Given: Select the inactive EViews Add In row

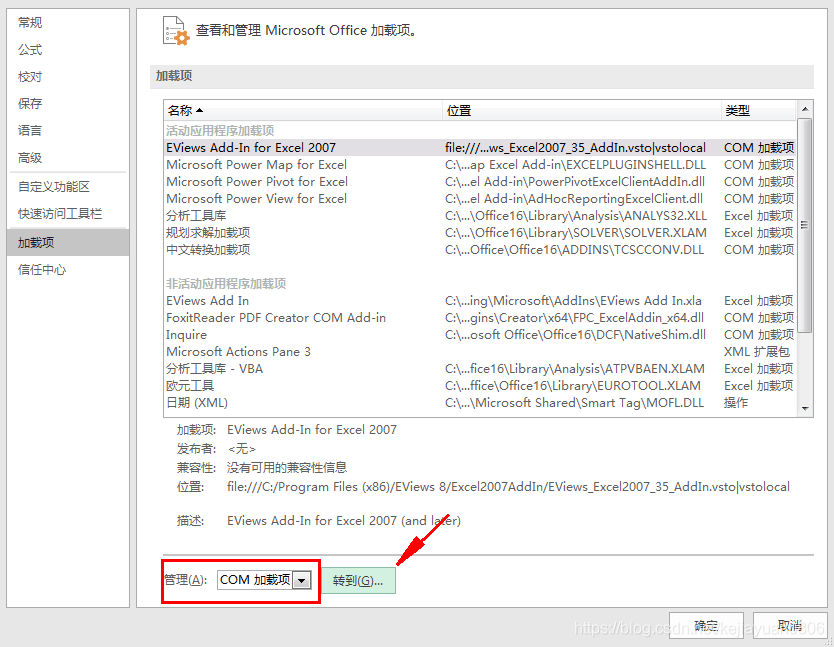Looking at the screenshot, I should tap(480, 301).
